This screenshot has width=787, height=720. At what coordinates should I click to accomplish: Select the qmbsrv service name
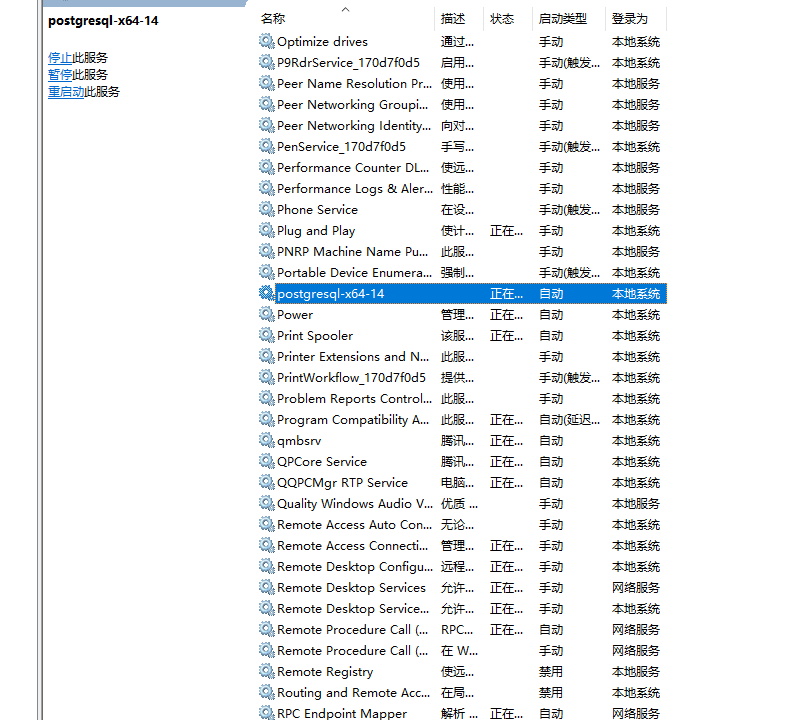tap(299, 441)
